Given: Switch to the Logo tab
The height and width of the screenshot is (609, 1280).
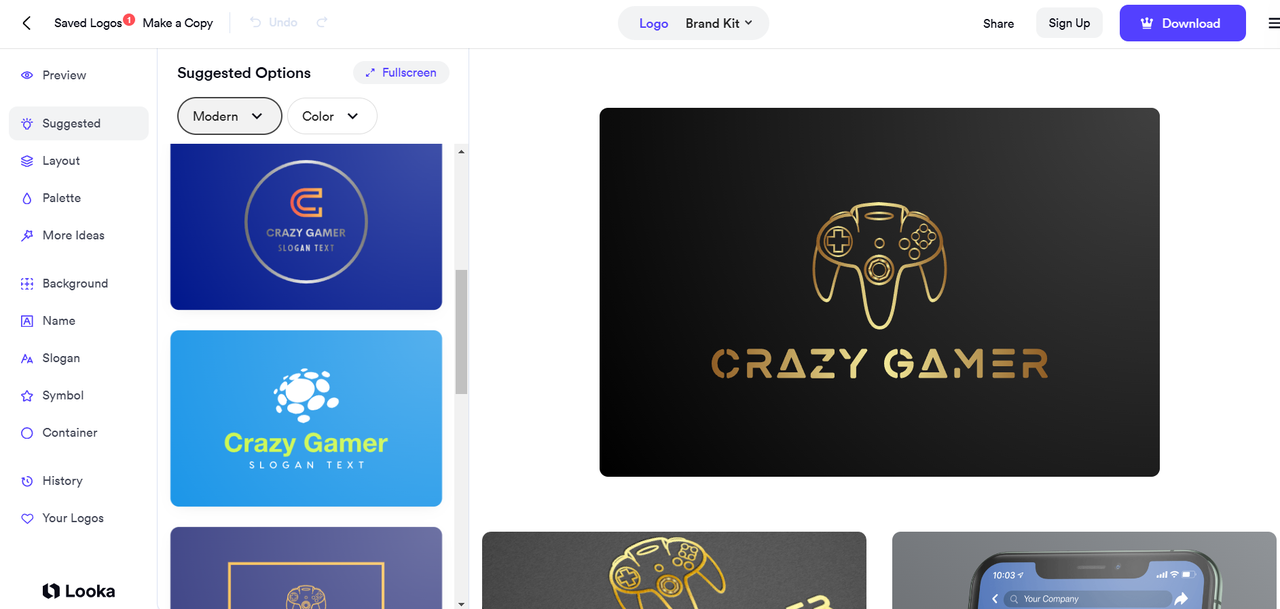Looking at the screenshot, I should coord(654,23).
